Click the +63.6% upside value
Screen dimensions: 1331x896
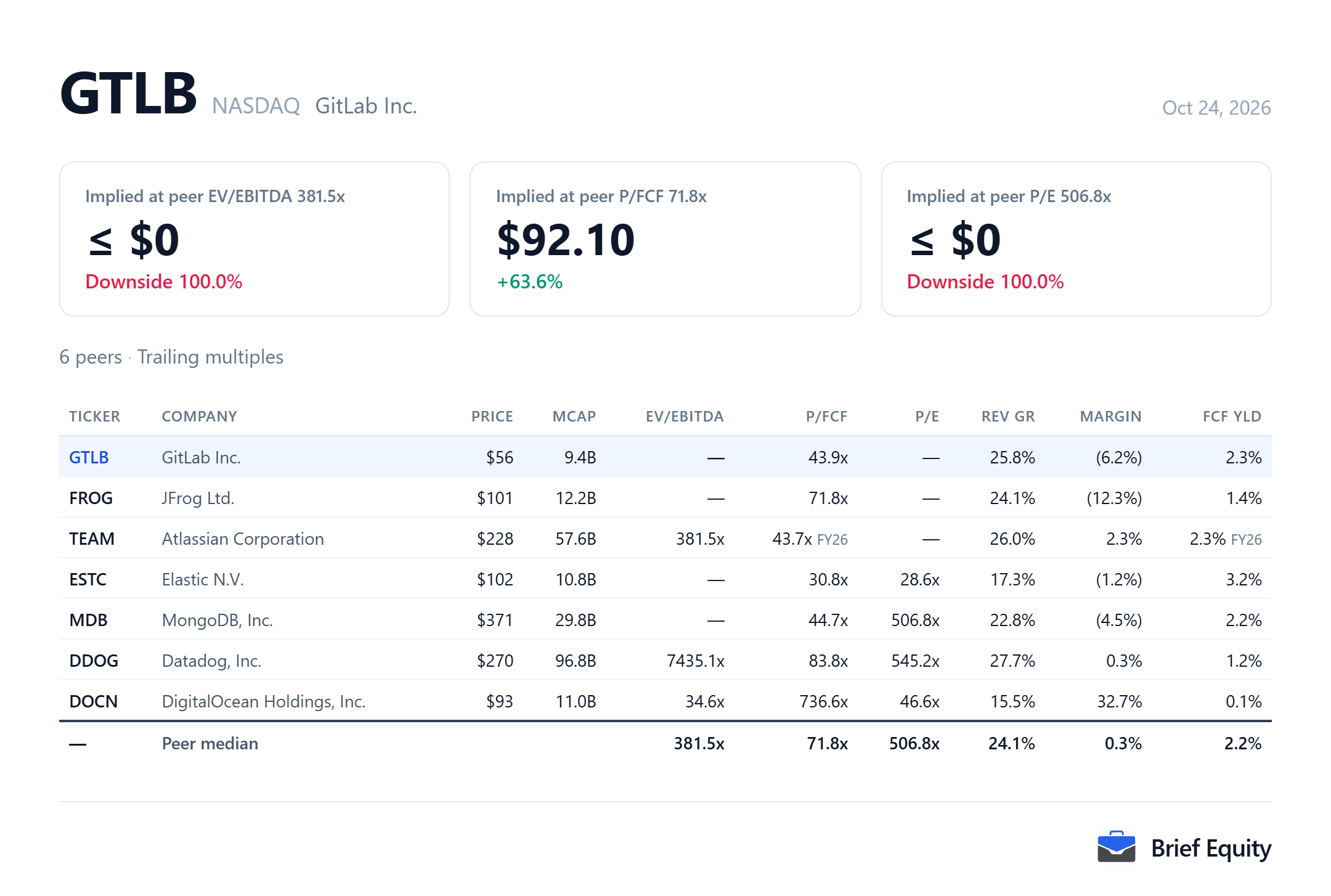[x=530, y=282]
